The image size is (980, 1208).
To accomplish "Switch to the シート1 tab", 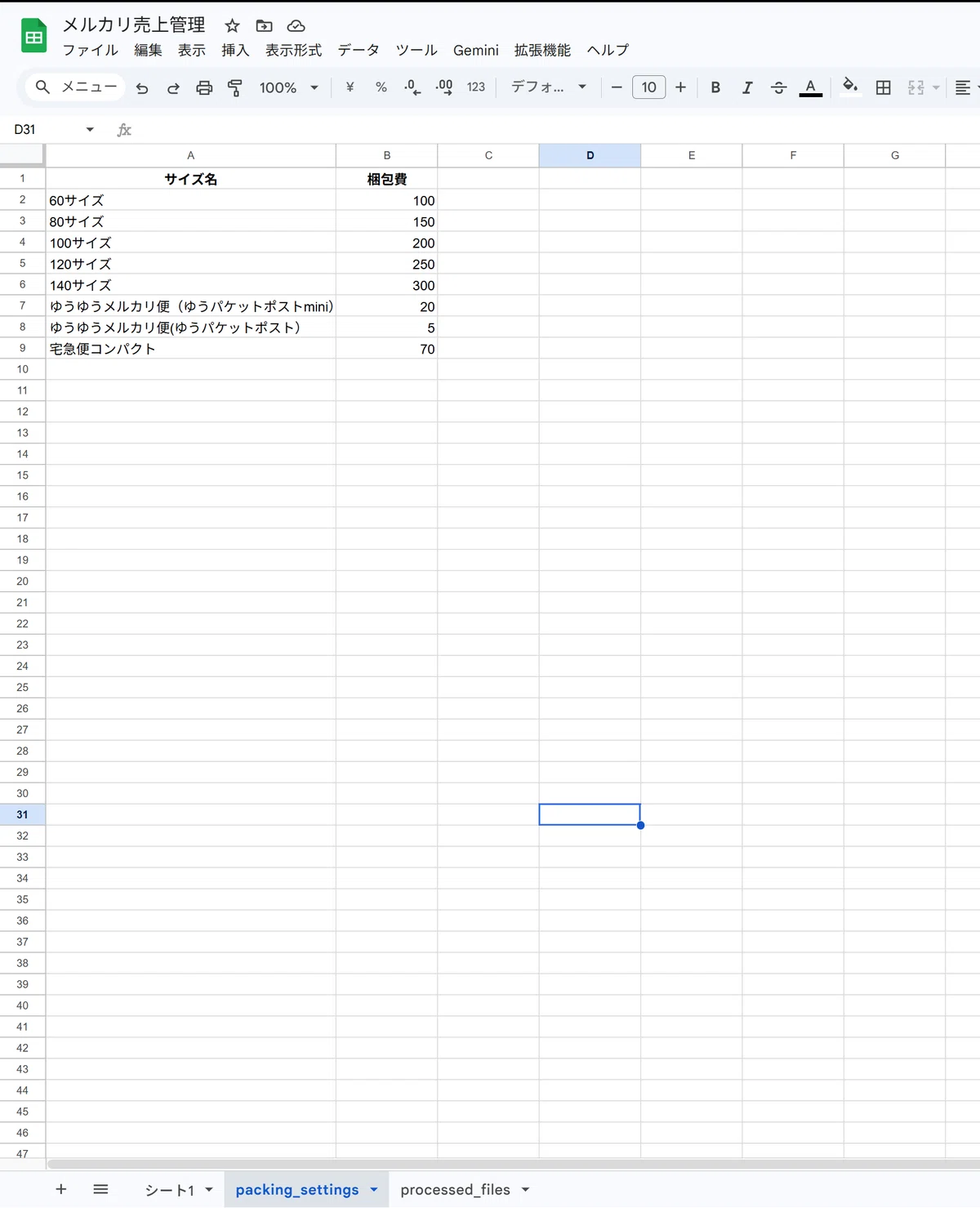I will pos(170,1190).
